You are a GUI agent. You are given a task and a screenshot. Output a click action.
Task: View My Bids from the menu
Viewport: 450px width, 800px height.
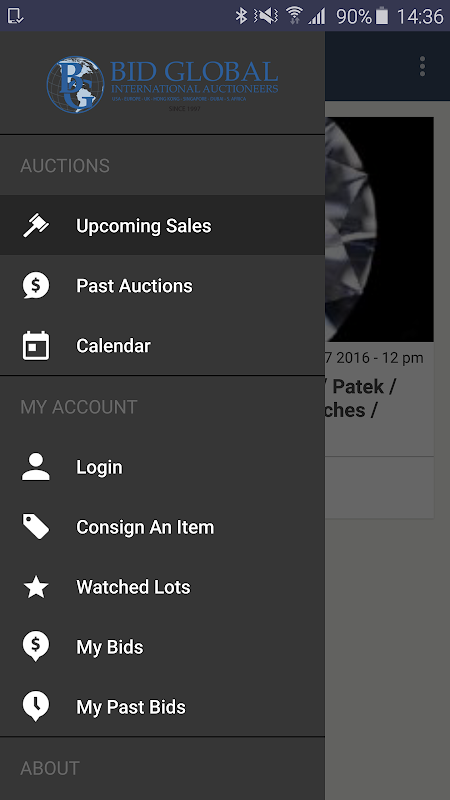pos(162,647)
